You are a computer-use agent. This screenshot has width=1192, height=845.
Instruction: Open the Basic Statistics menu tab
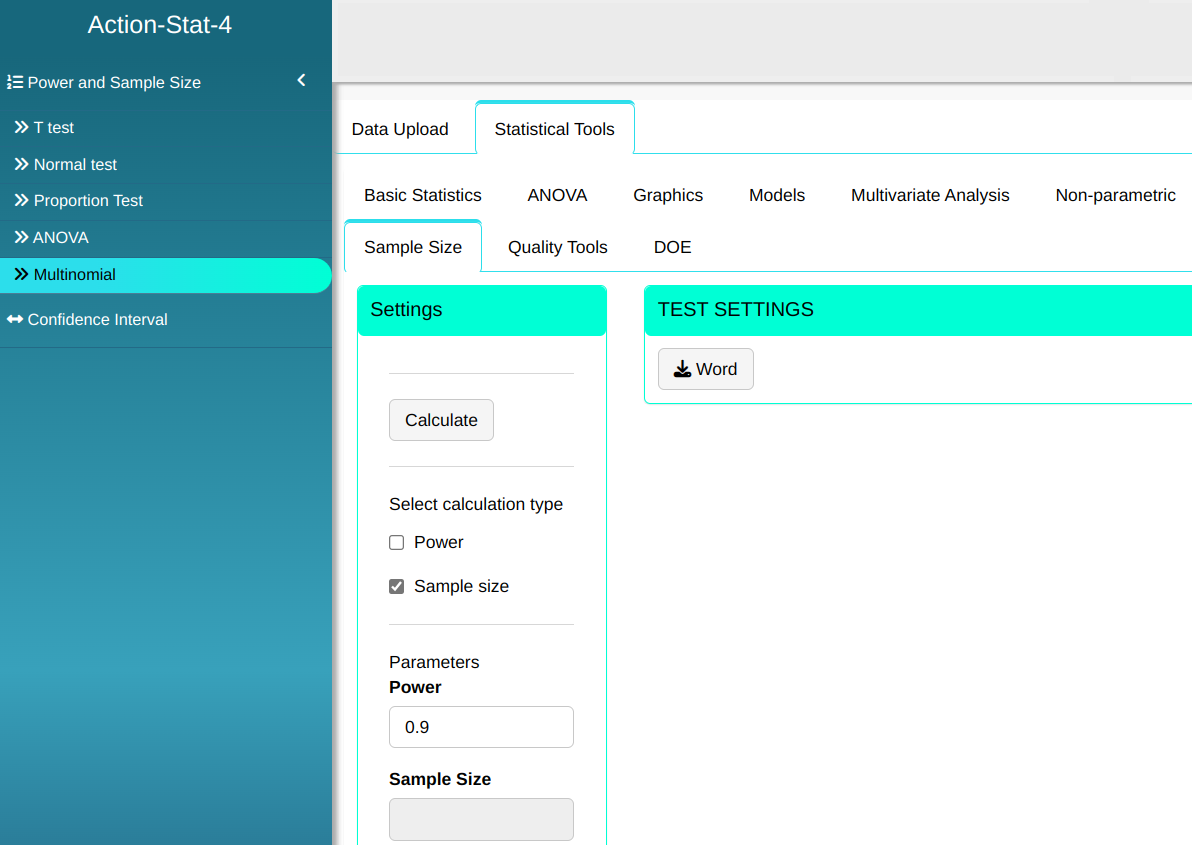pyautogui.click(x=422, y=195)
